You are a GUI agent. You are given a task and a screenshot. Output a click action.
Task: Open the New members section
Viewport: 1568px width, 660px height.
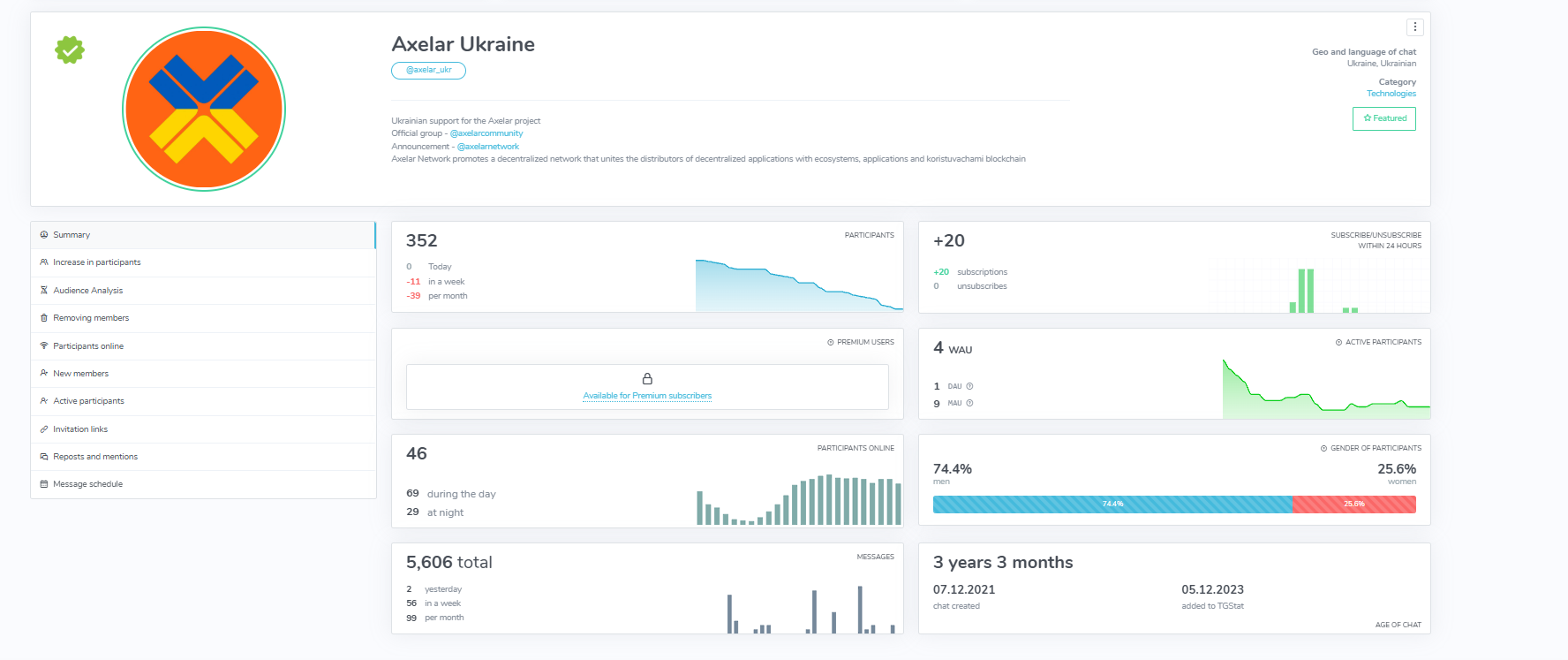(203, 374)
